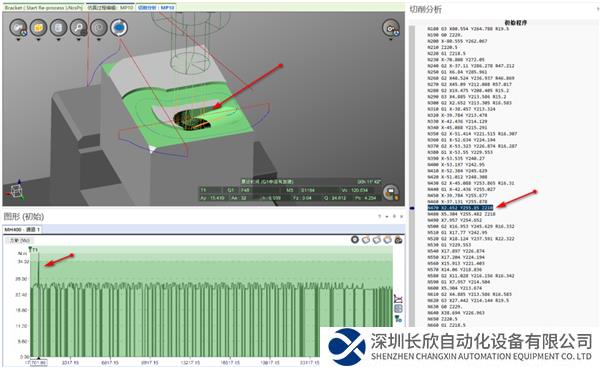Click the XYZ axis orientation cube
600x367 pixels.
[15, 190]
